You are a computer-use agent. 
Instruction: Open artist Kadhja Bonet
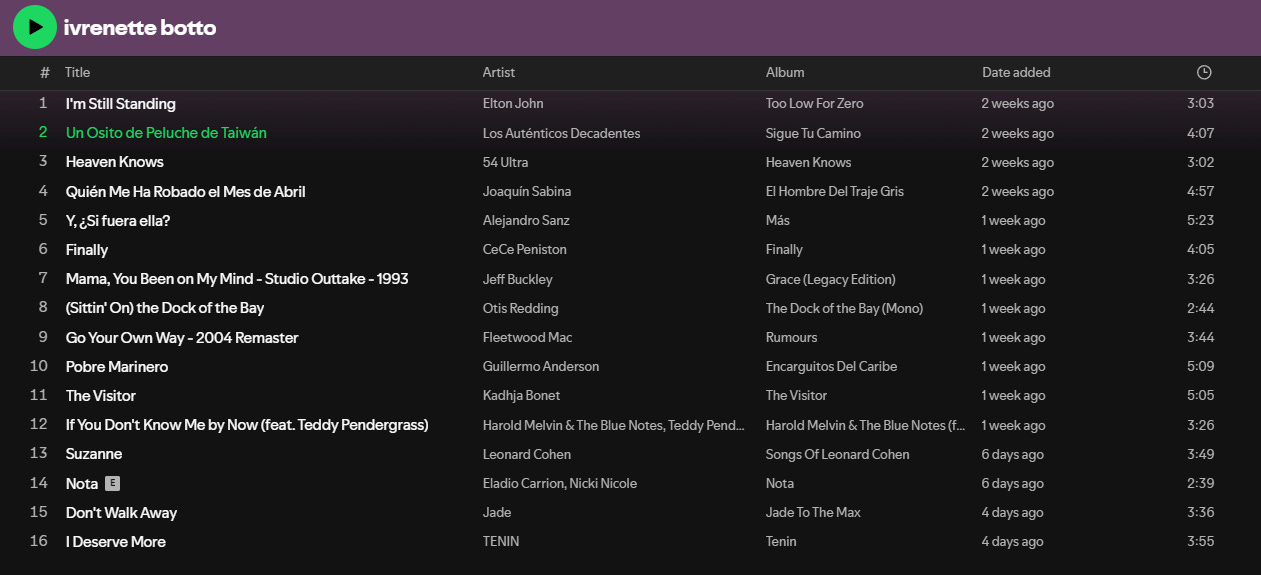tap(521, 396)
